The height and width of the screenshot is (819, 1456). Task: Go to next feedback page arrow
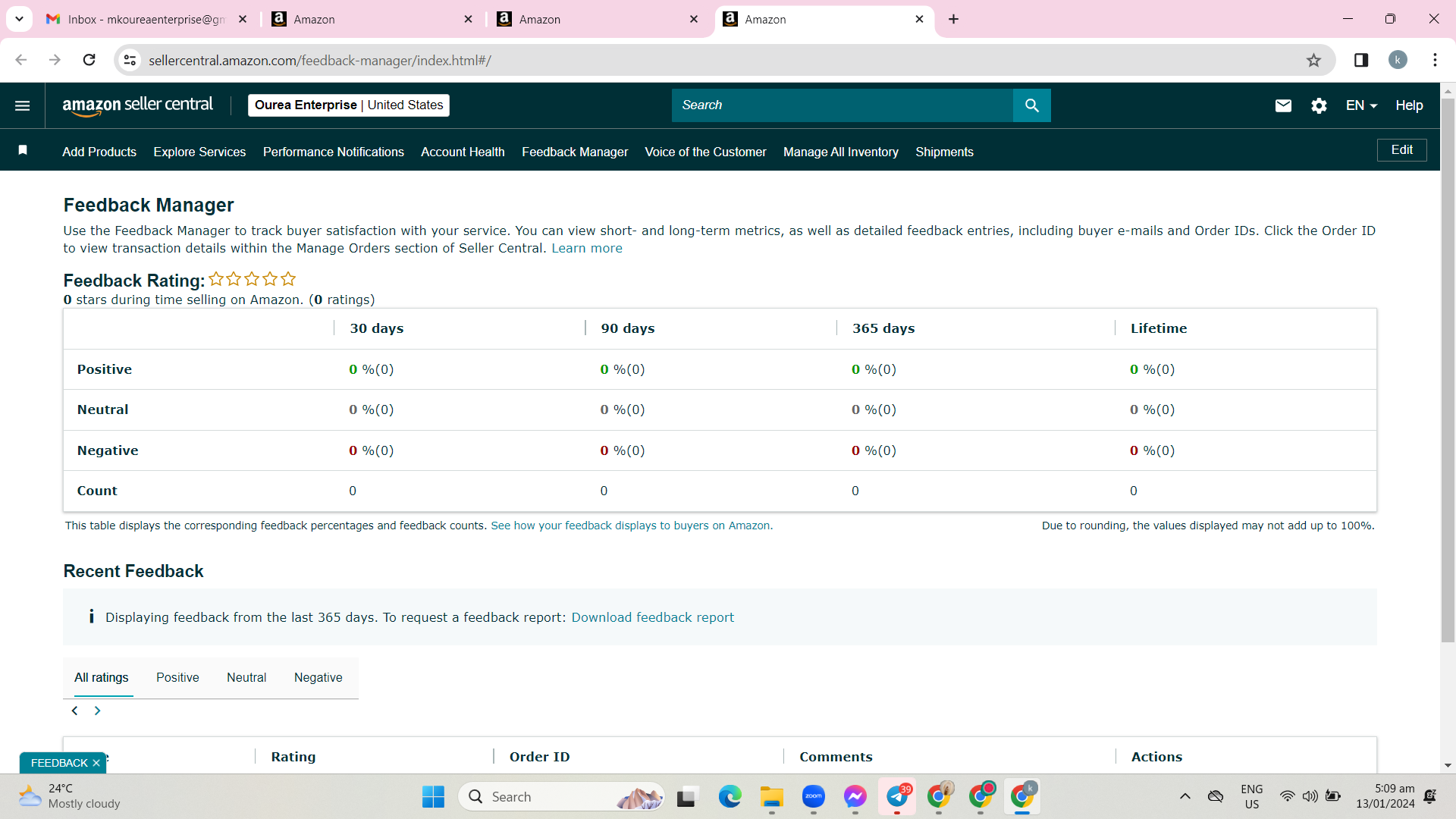coord(97,711)
